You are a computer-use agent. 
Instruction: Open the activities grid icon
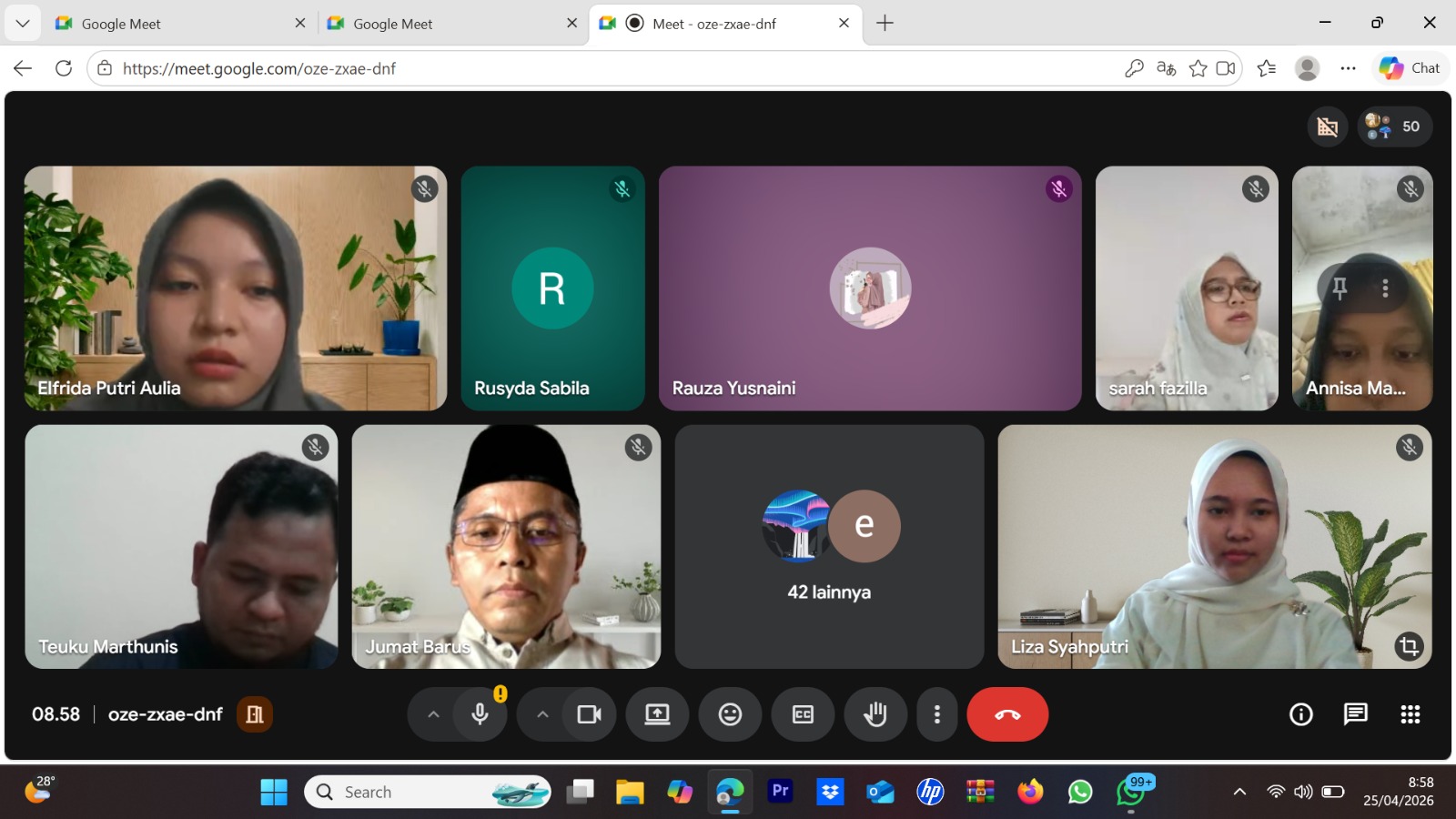[x=1410, y=714]
